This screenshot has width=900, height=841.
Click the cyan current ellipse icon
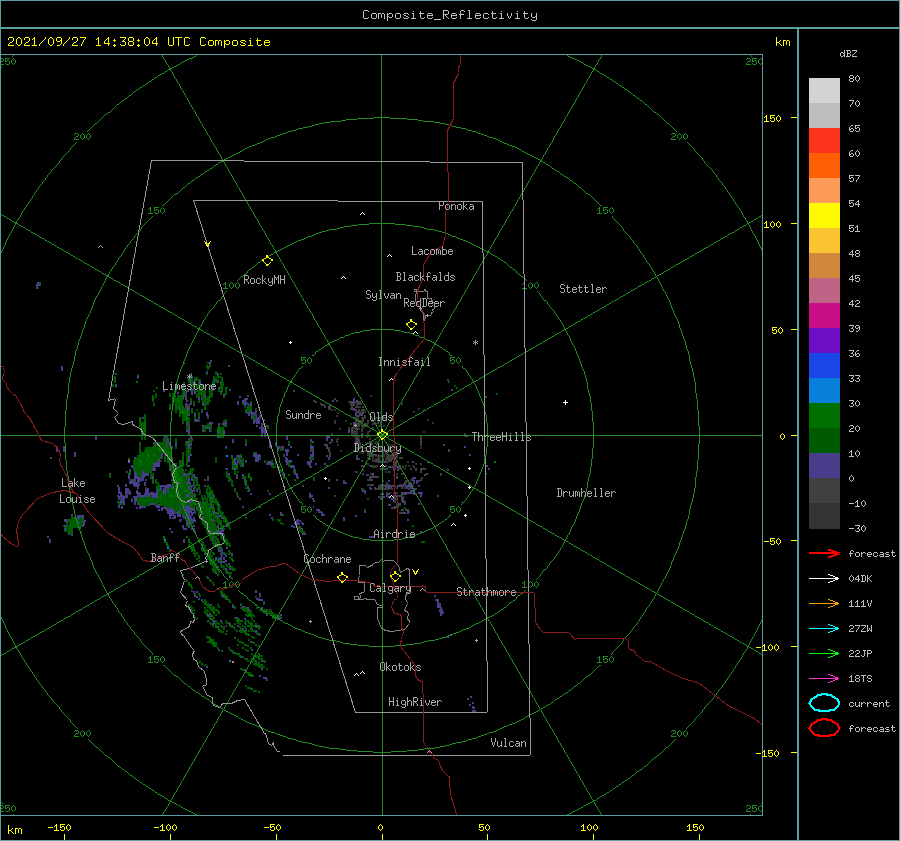(x=824, y=703)
